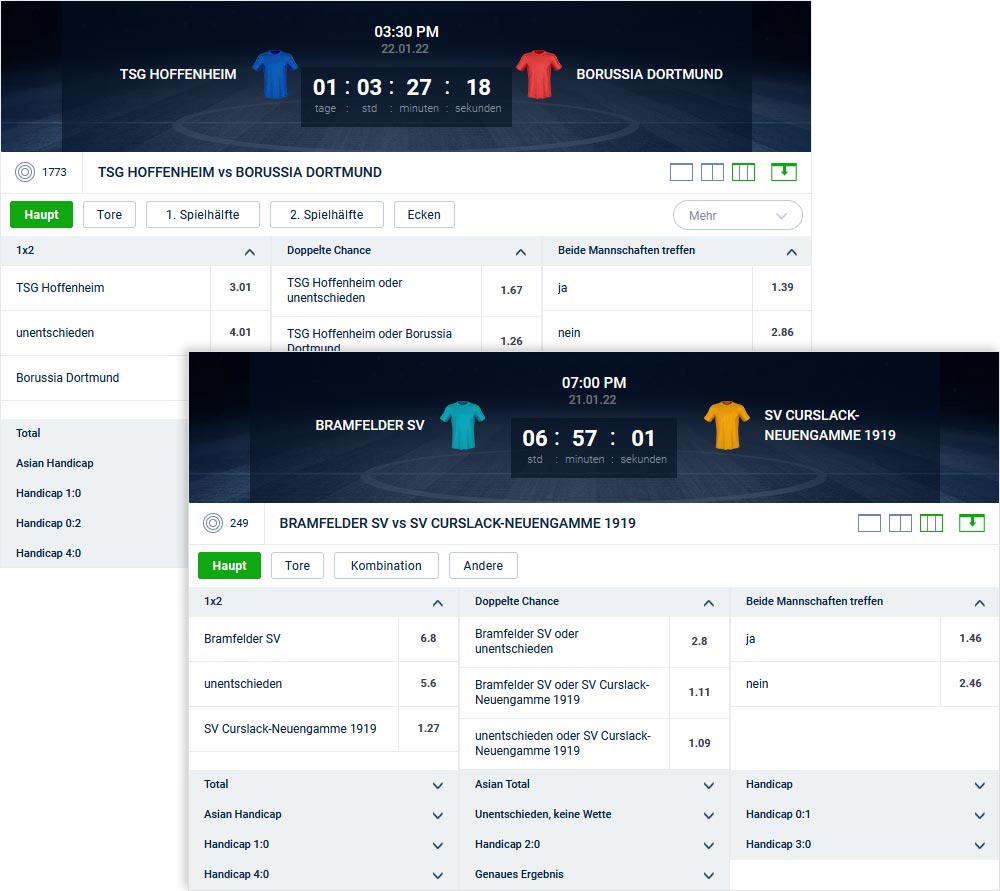
Task: Click SV Curslack yellow jersey icon
Action: [727, 425]
